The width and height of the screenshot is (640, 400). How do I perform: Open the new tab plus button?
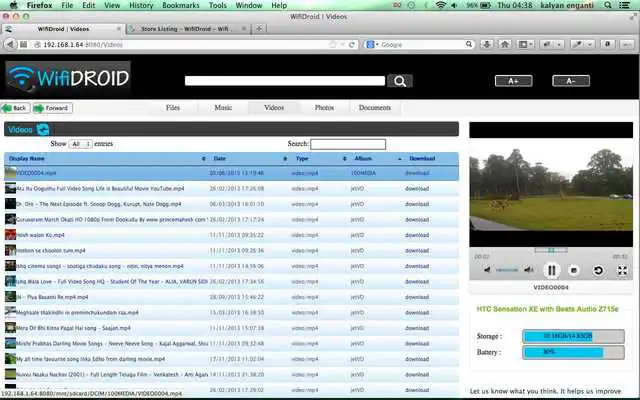[259, 29]
